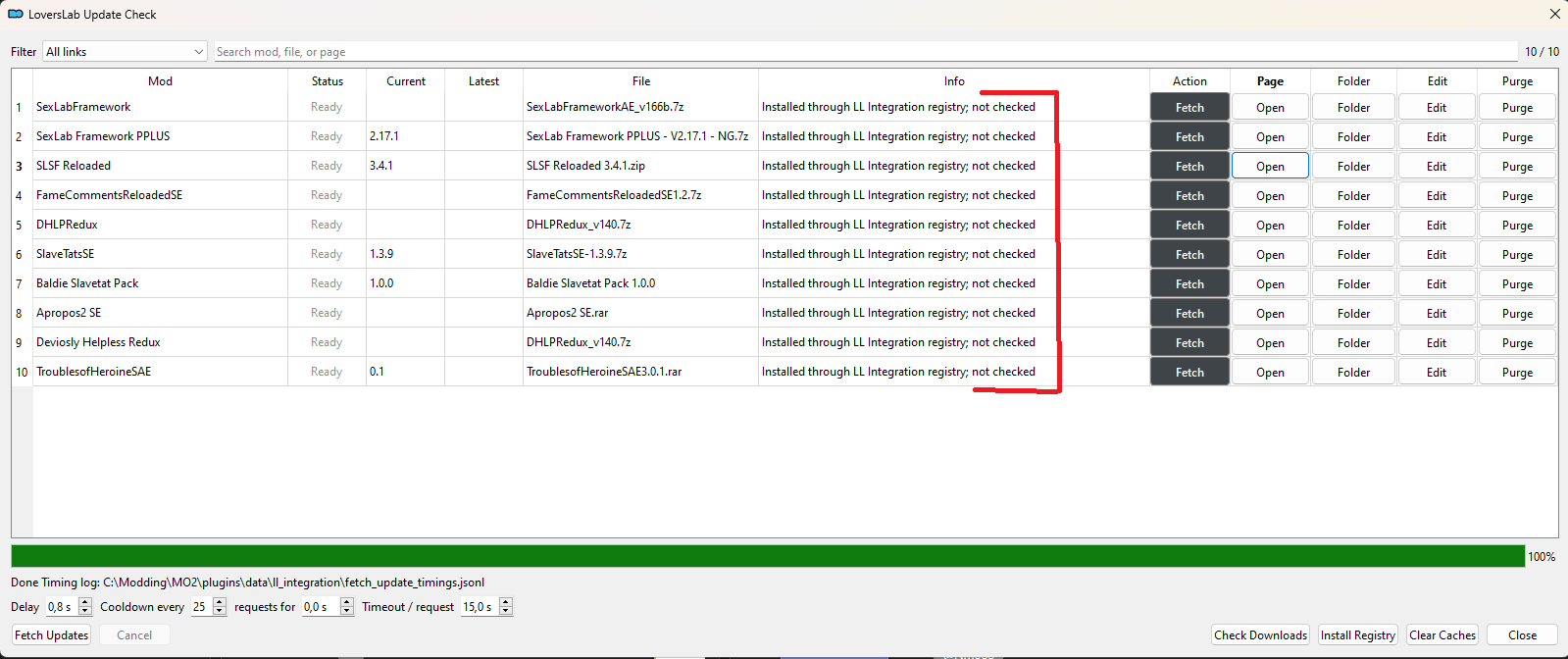Close the LoversLab Update Check window
Screen dimensions: 1568x659
click(1554, 14)
